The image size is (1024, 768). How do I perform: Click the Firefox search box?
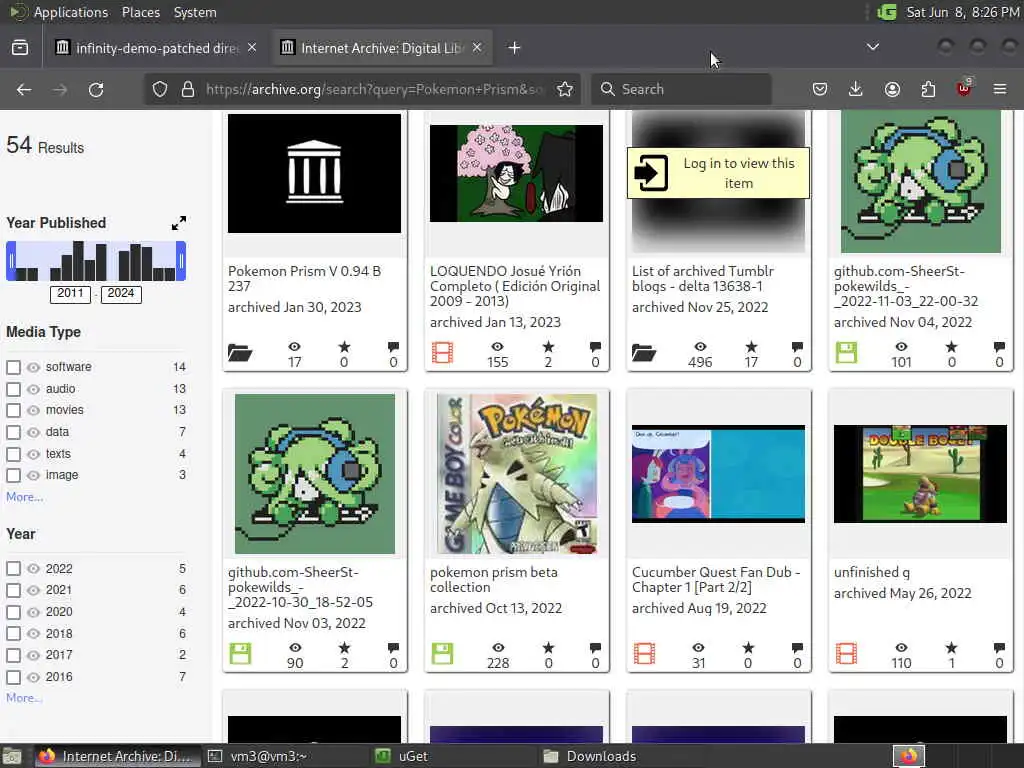point(681,89)
